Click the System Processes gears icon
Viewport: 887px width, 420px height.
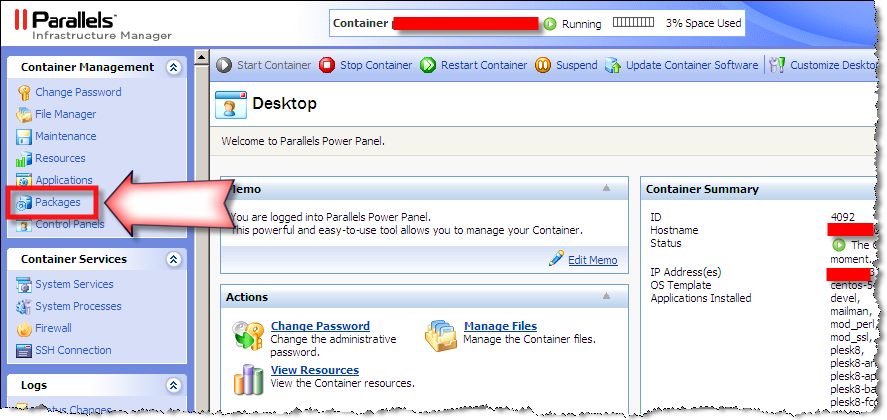coord(24,306)
